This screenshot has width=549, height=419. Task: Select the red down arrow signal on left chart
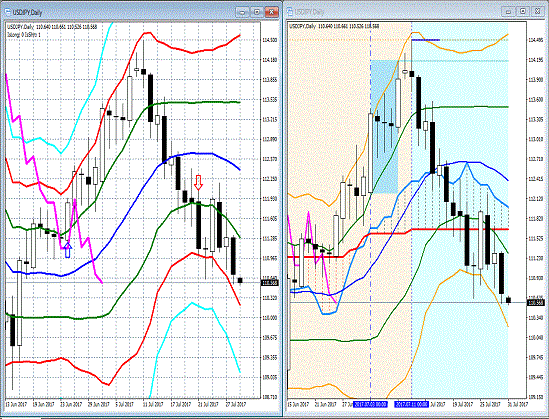click(199, 182)
